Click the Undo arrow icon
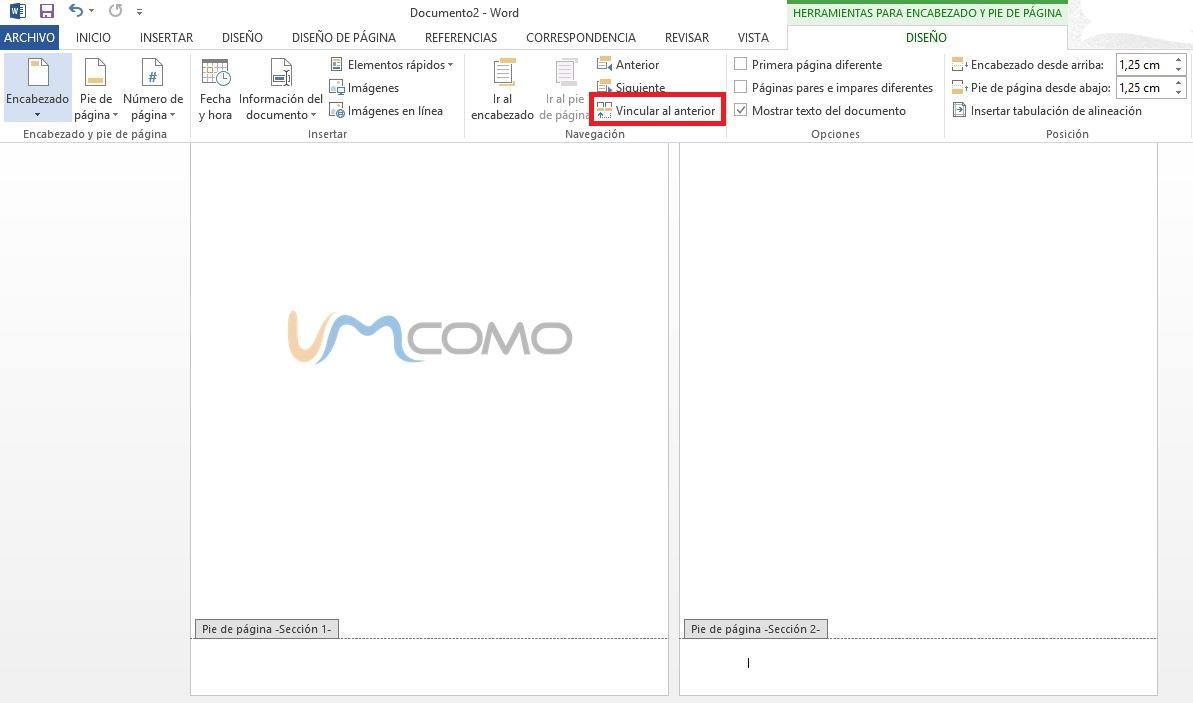Screen dimensions: 1193x703 tap(76, 11)
